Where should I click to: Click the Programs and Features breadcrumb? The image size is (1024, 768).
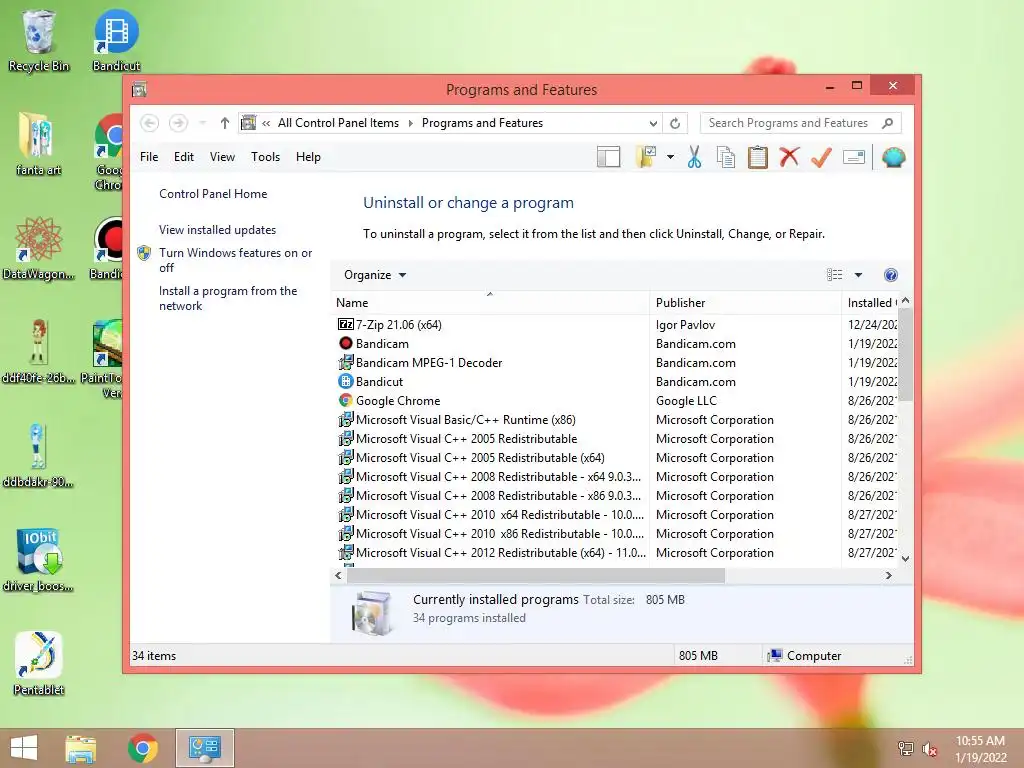[x=482, y=123]
